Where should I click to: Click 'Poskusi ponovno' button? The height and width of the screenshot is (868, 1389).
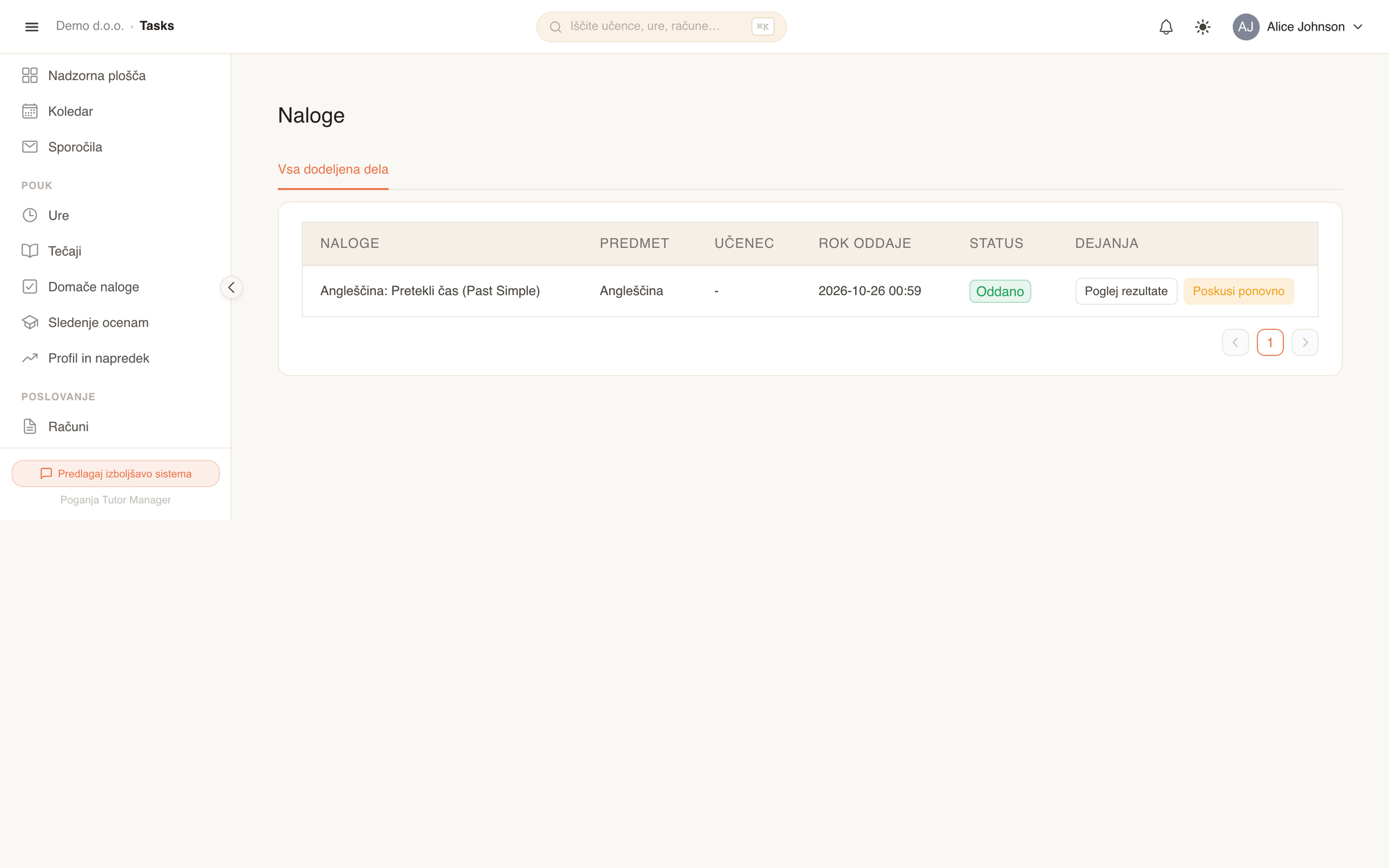coord(1238,291)
